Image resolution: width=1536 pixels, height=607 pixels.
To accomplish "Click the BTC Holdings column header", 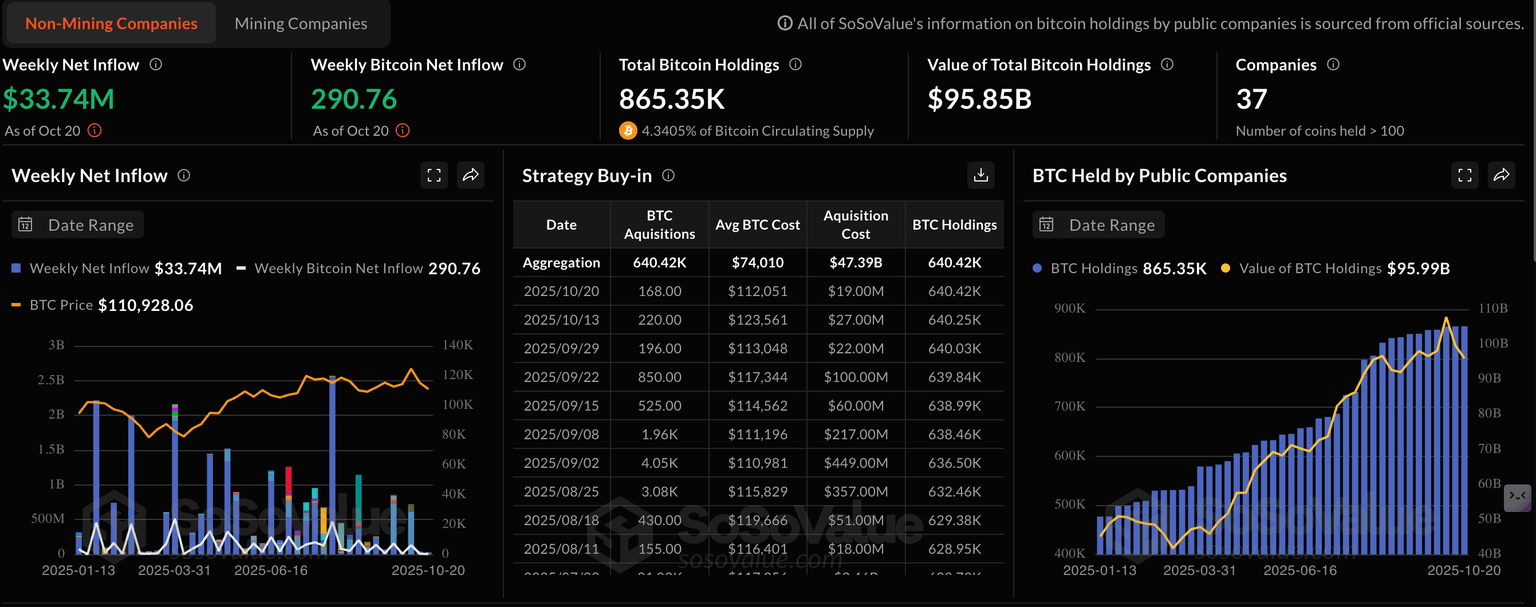I will (955, 225).
